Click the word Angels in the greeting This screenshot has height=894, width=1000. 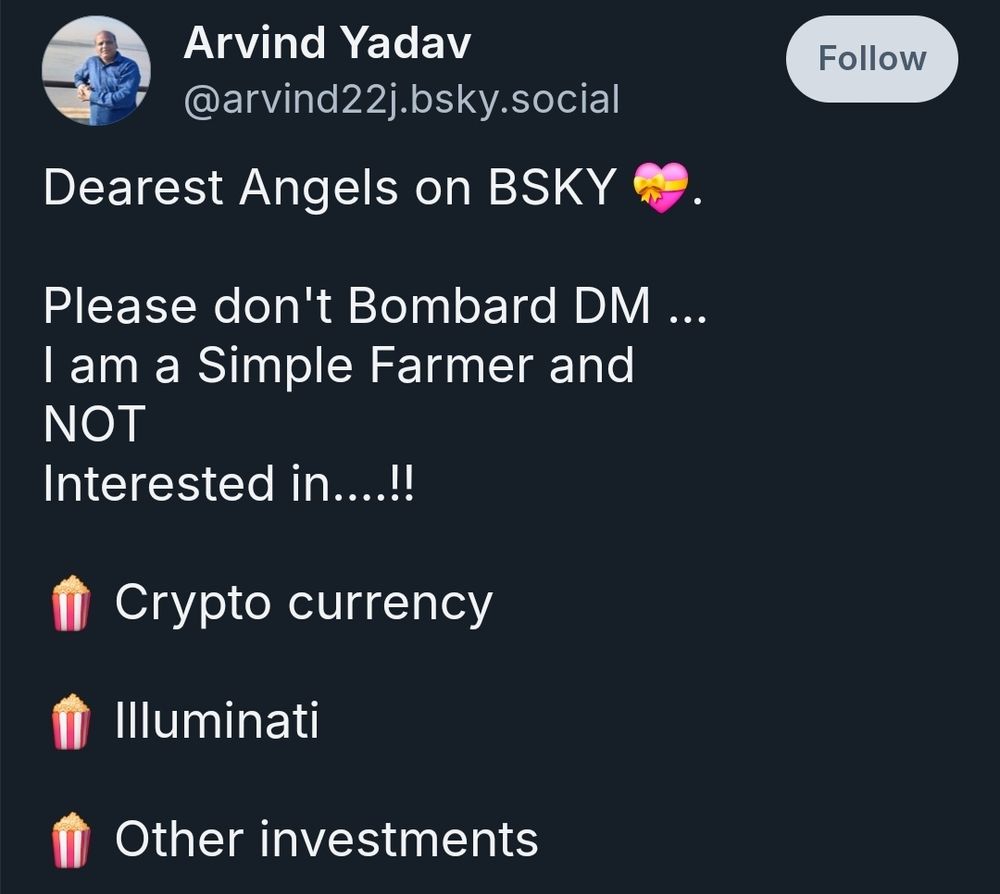pos(319,190)
